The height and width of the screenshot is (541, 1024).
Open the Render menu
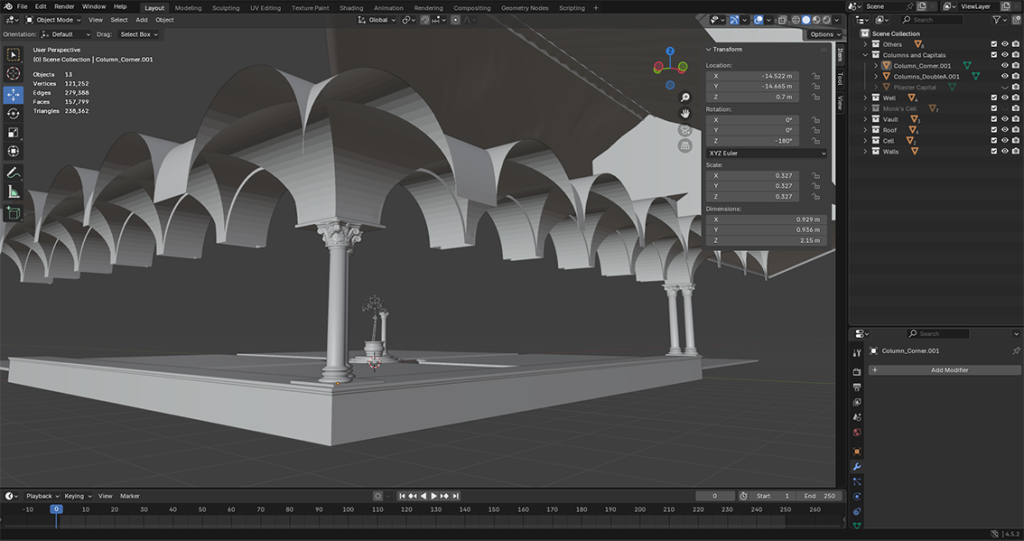64,7
